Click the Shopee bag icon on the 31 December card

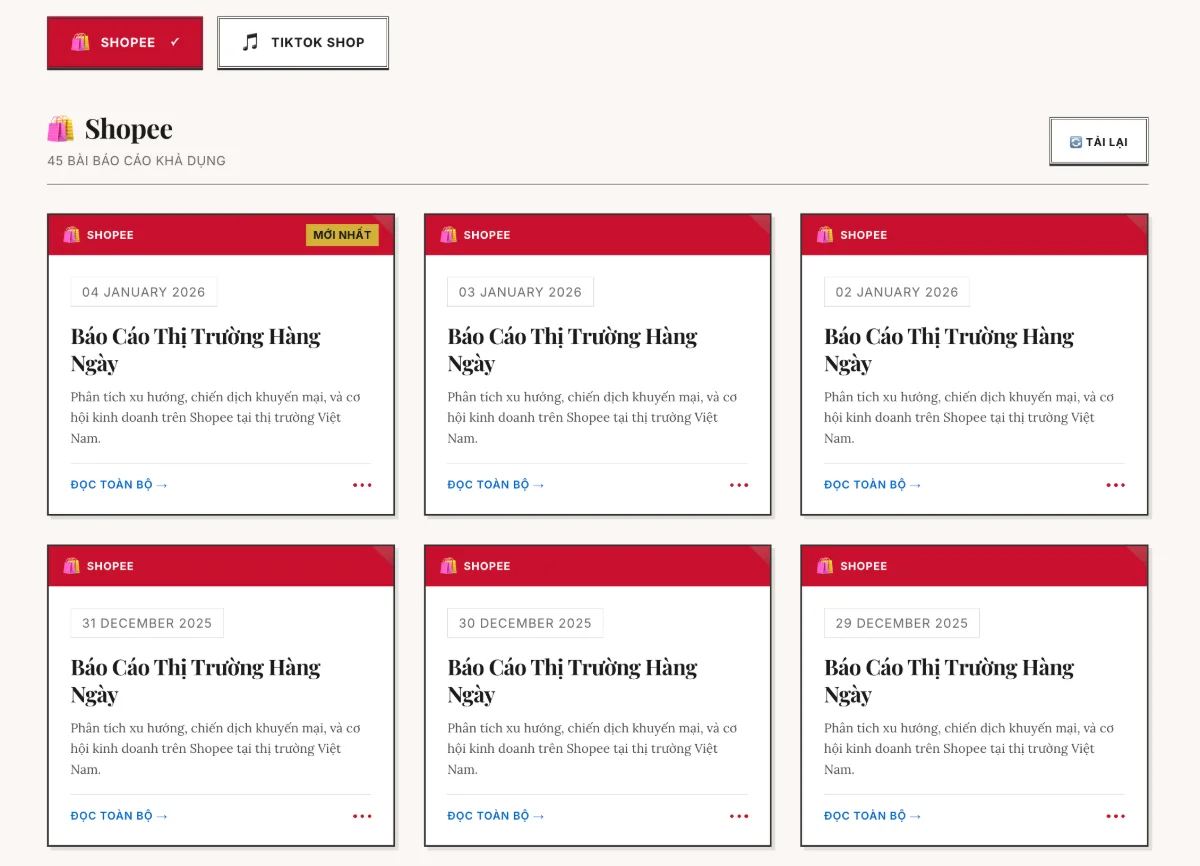[72, 566]
